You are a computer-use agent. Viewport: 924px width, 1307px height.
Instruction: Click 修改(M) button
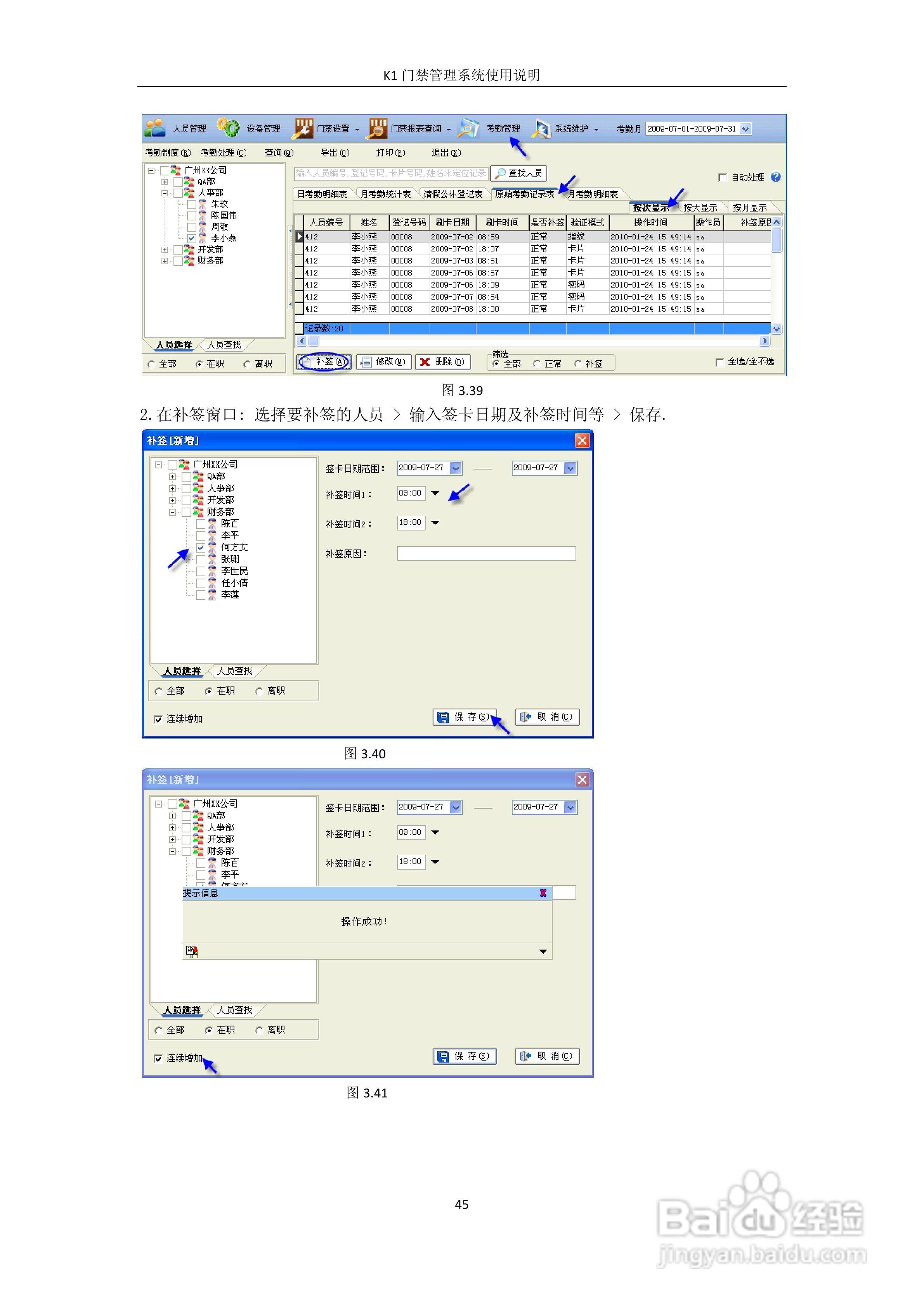pos(384,362)
